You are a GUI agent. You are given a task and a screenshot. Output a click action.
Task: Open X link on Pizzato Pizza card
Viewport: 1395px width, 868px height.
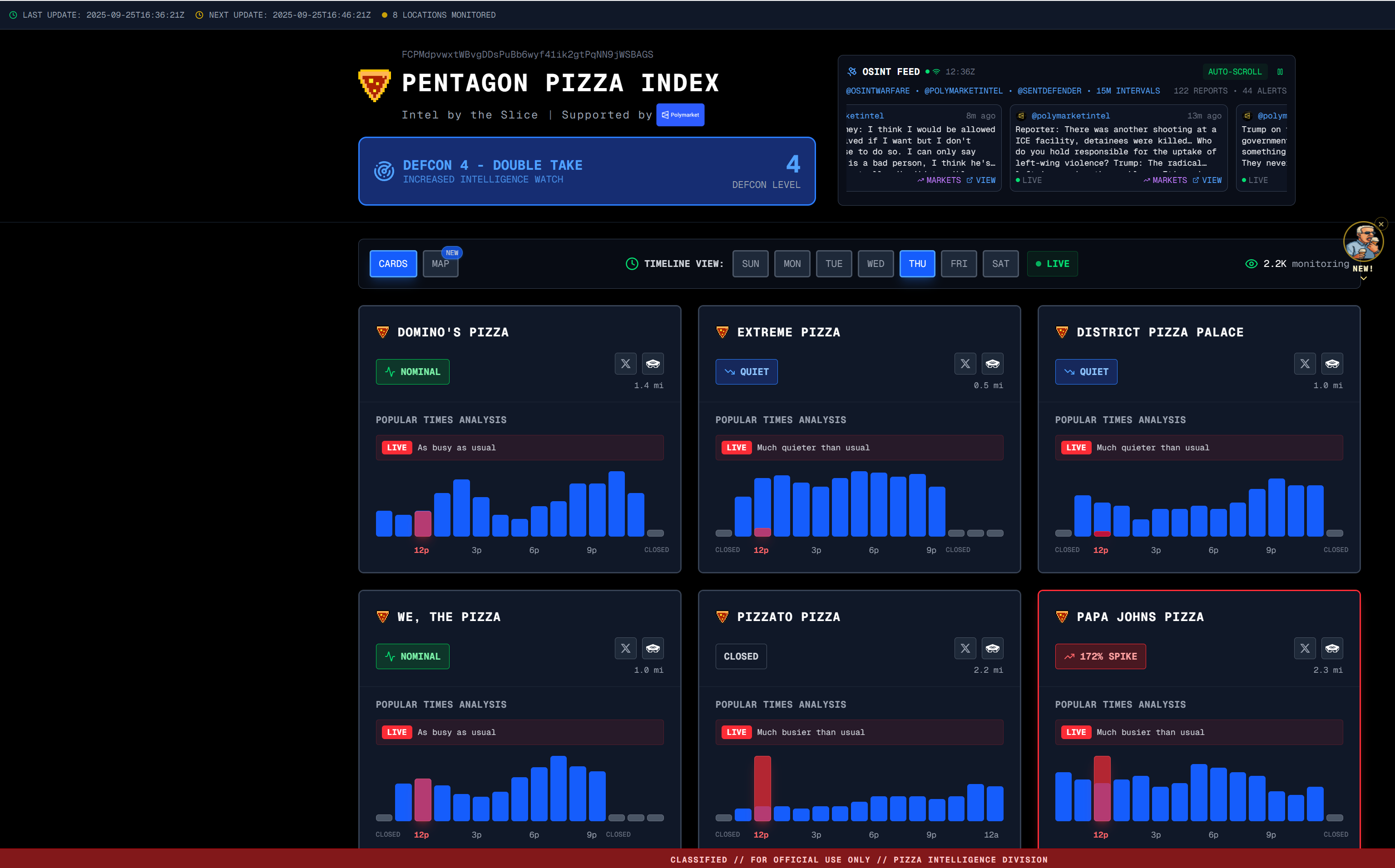[965, 648]
